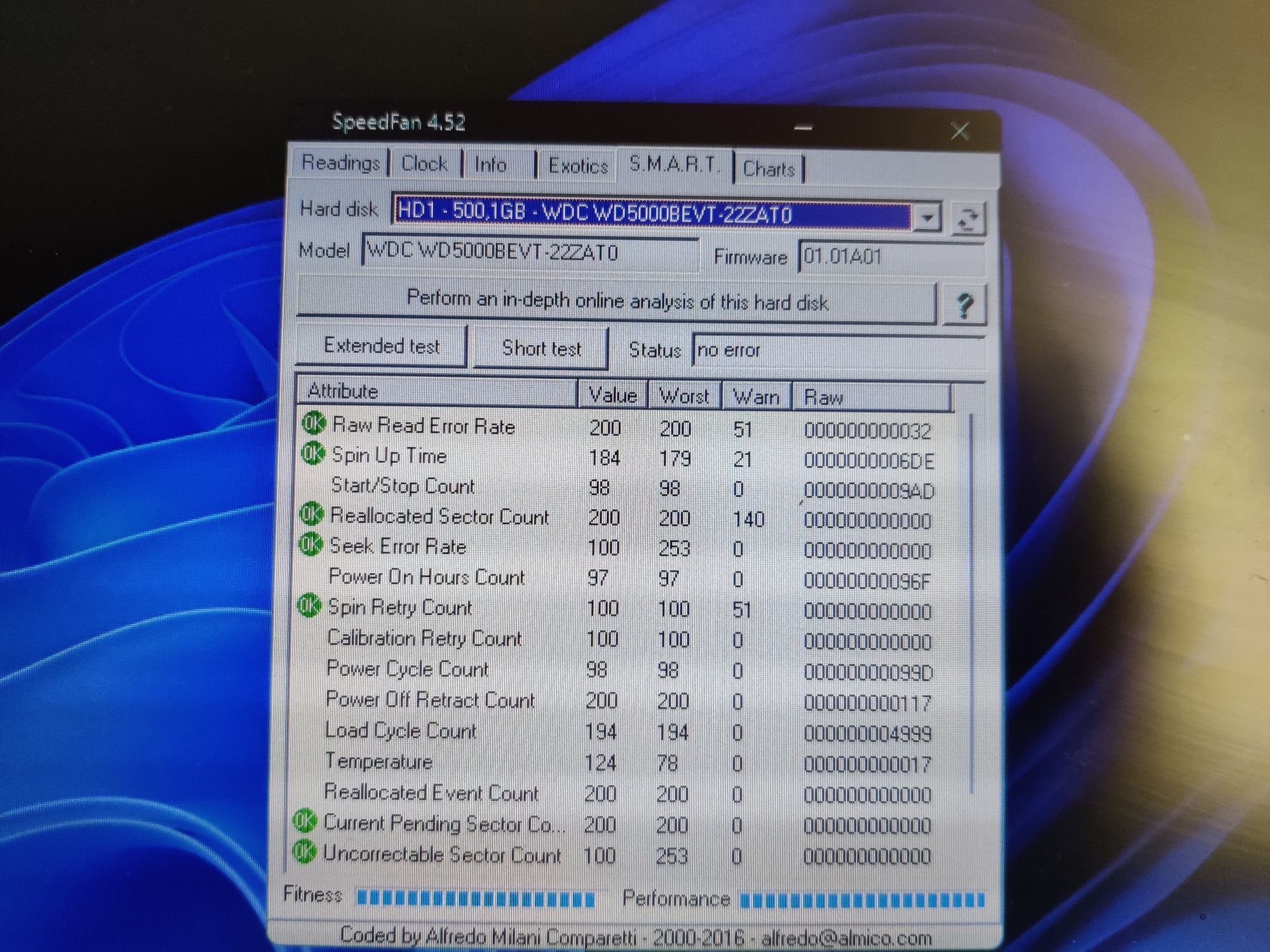Click OK icon next to Raw Read Error Rate

click(x=313, y=423)
